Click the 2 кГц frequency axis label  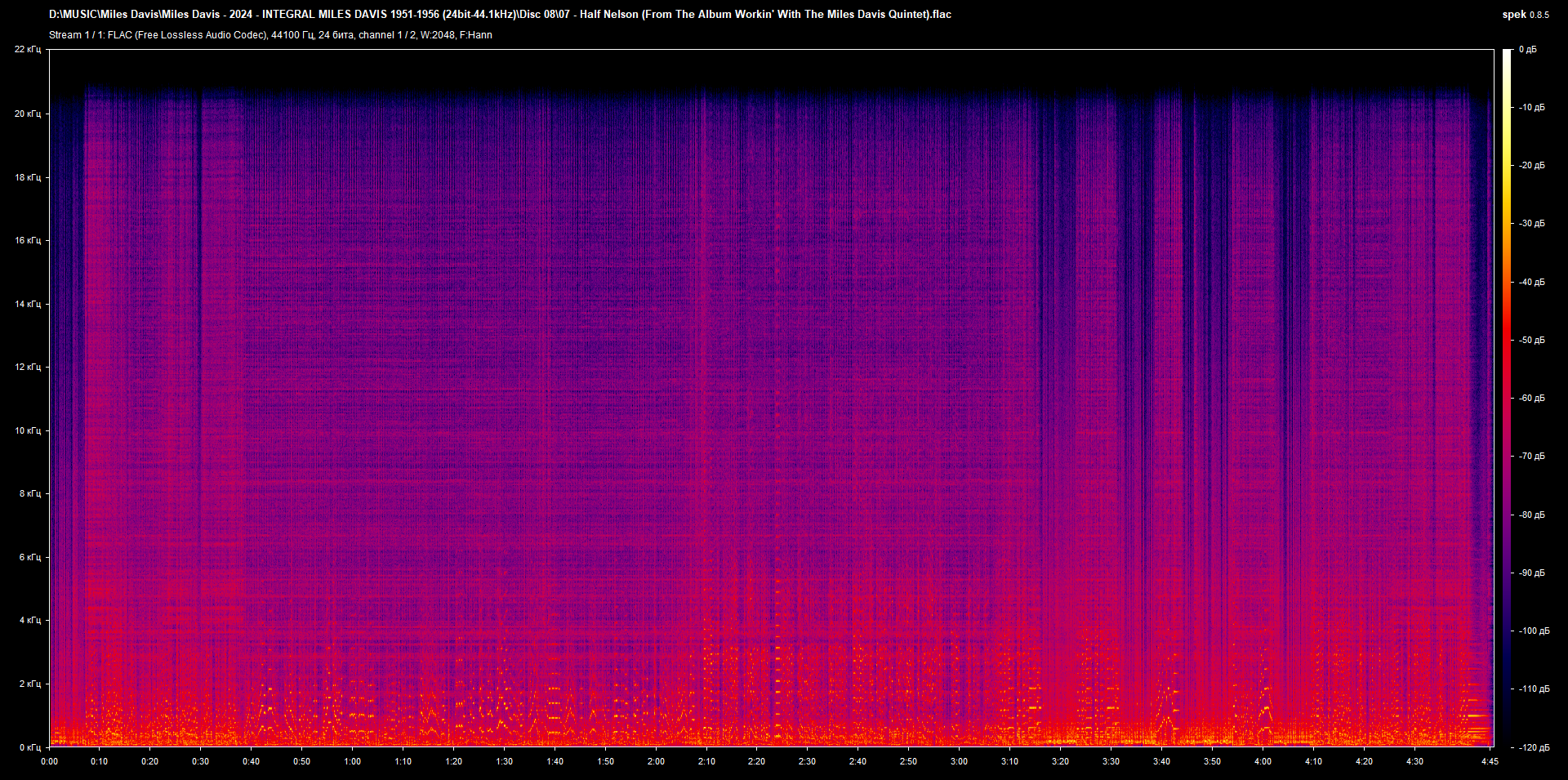(x=30, y=684)
